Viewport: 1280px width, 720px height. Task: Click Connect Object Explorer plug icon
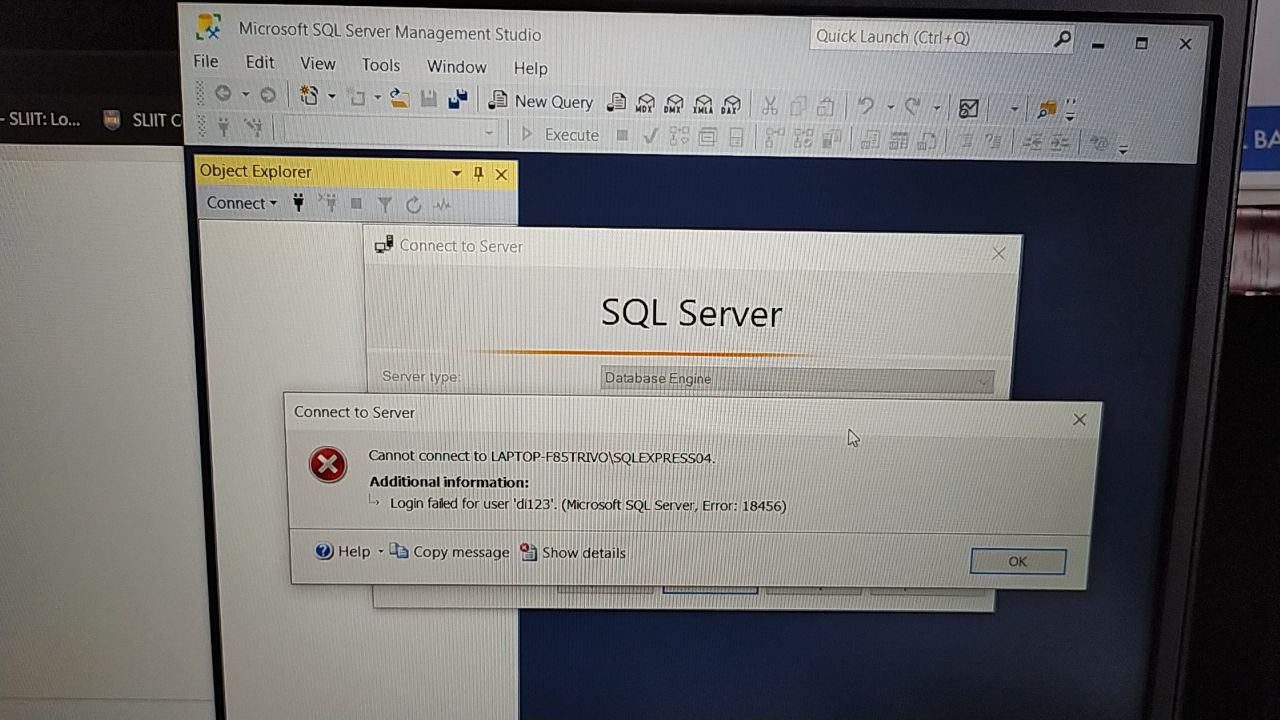point(298,203)
